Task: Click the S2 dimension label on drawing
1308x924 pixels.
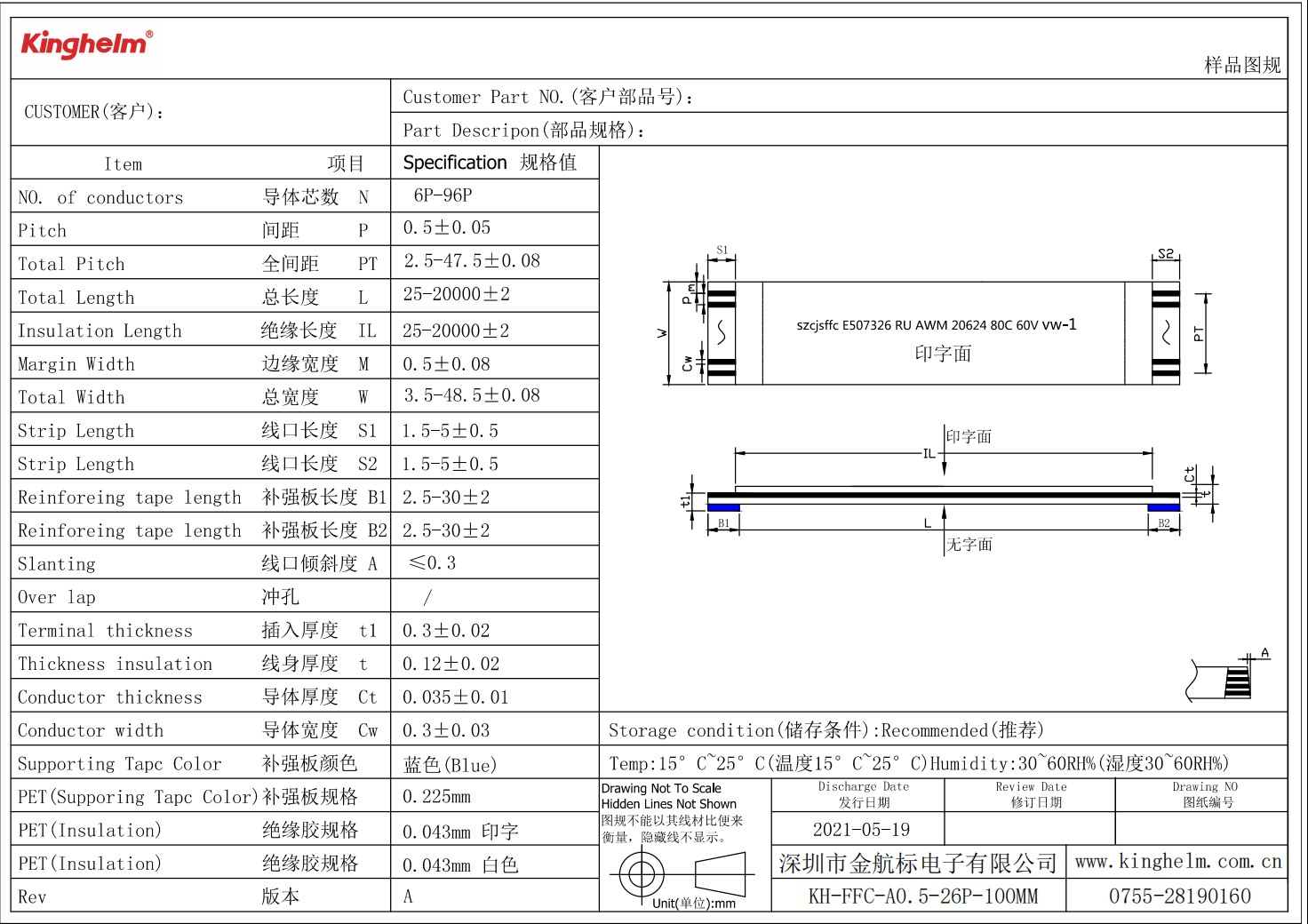Action: point(1166,254)
